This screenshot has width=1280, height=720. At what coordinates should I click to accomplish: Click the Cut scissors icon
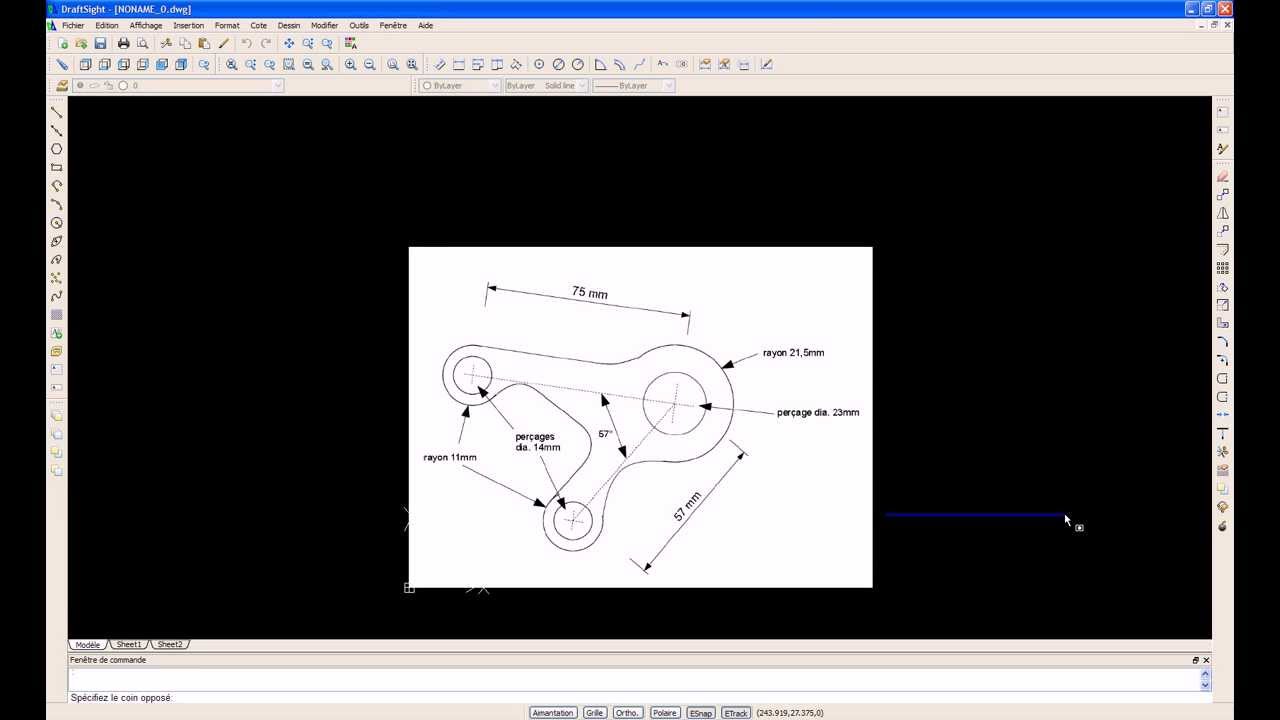coord(166,43)
